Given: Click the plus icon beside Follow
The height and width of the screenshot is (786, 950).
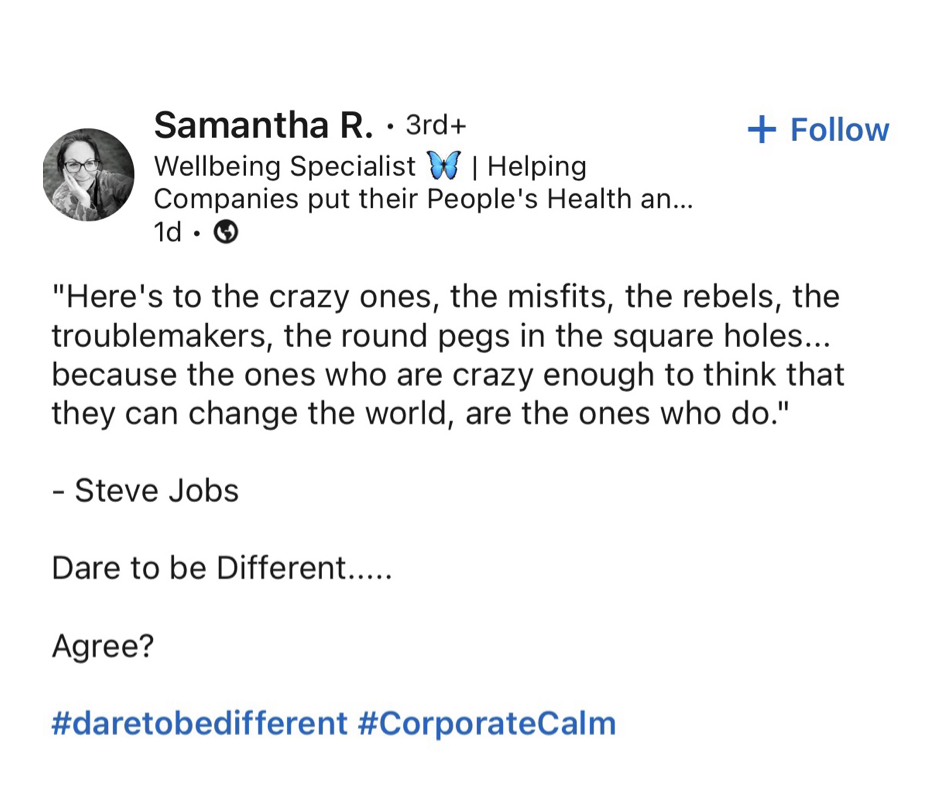Looking at the screenshot, I should [x=762, y=130].
